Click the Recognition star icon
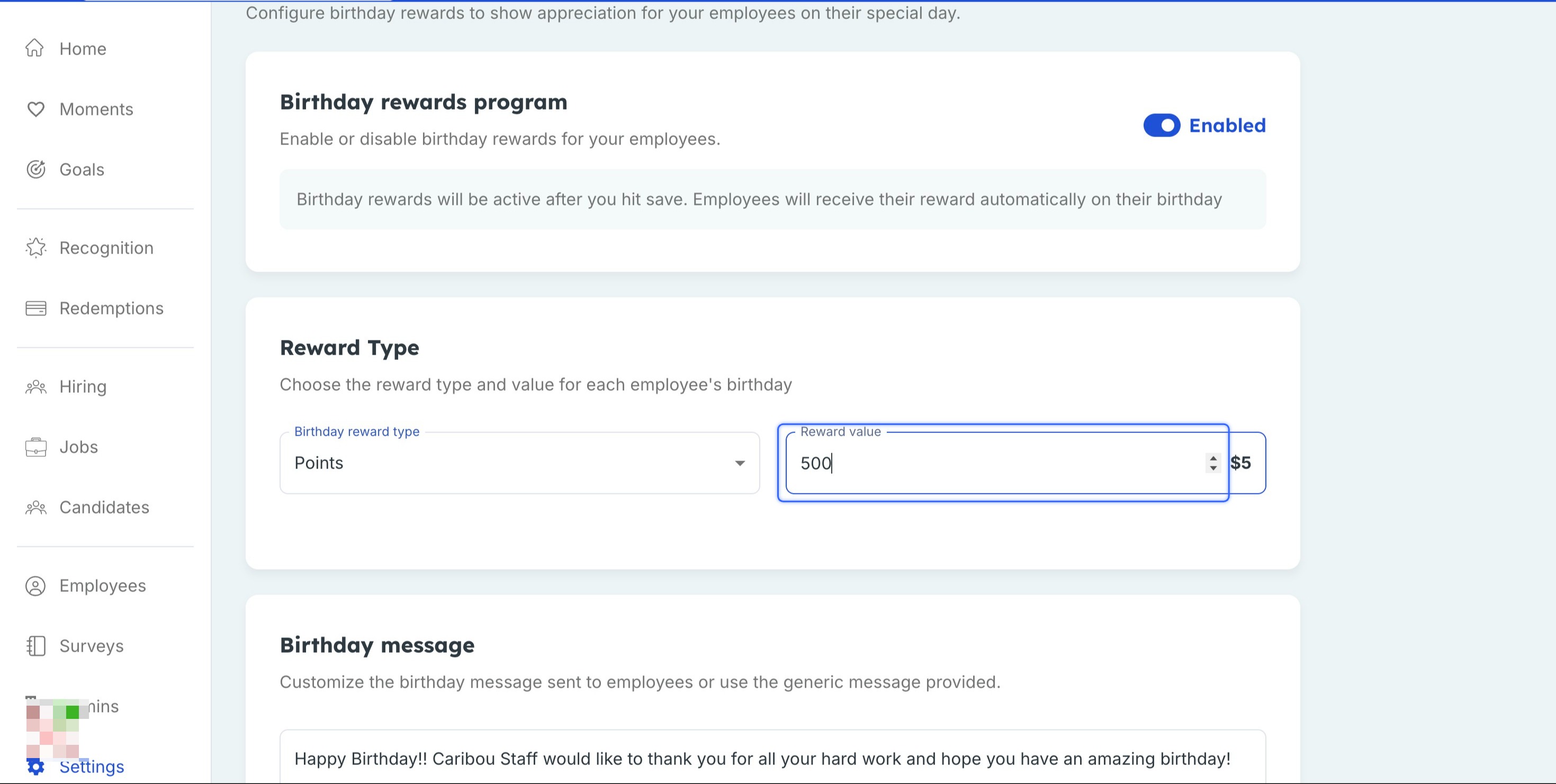This screenshot has height=784, width=1556. [x=35, y=248]
